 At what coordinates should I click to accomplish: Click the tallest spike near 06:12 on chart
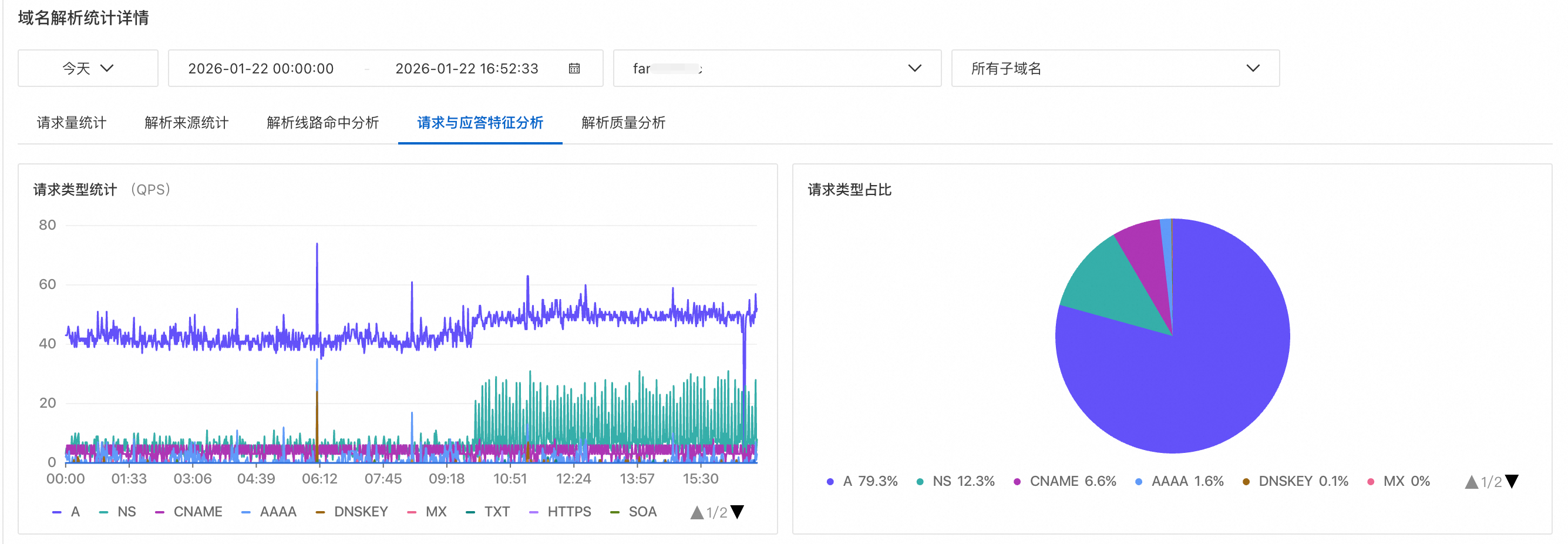(317, 245)
